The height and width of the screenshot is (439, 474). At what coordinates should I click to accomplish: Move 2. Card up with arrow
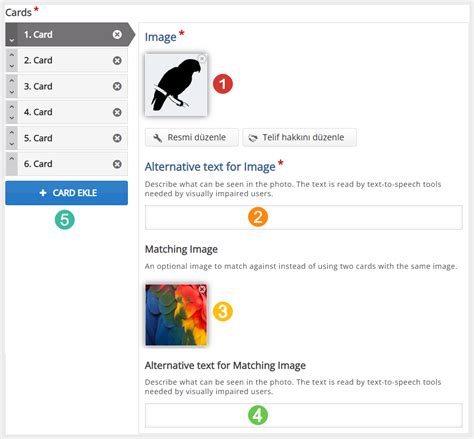[x=12, y=54]
